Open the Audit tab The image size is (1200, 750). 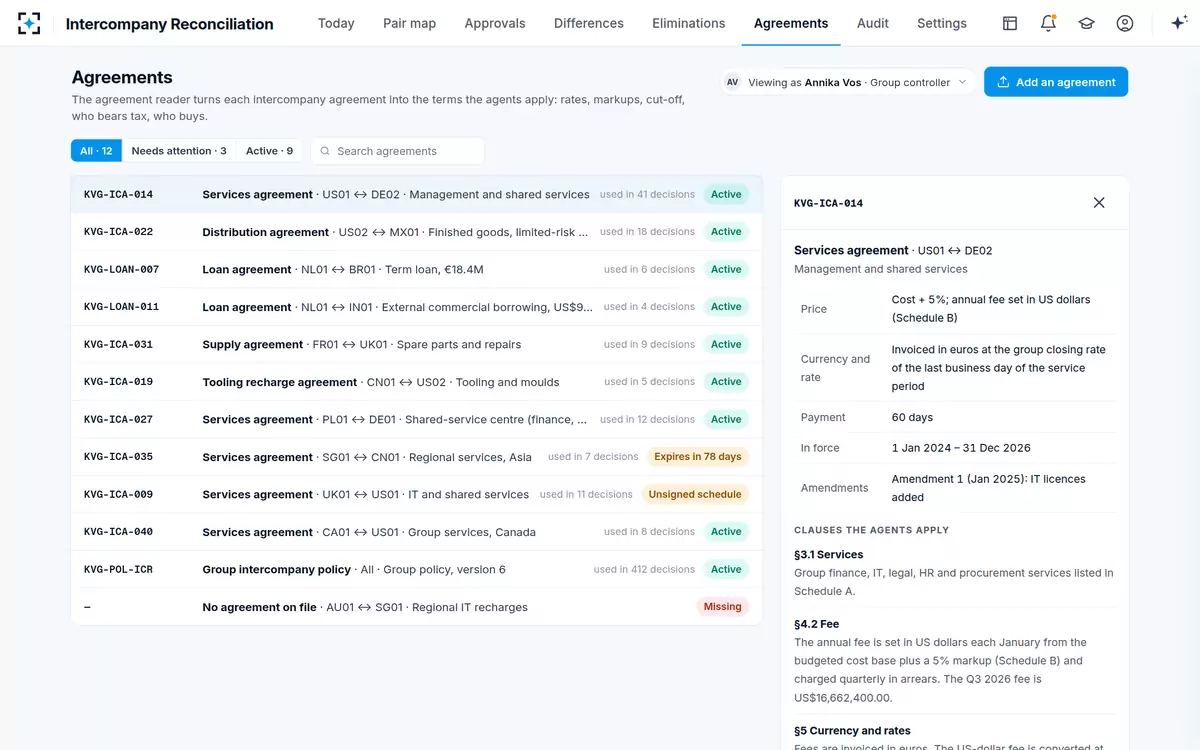coord(873,23)
